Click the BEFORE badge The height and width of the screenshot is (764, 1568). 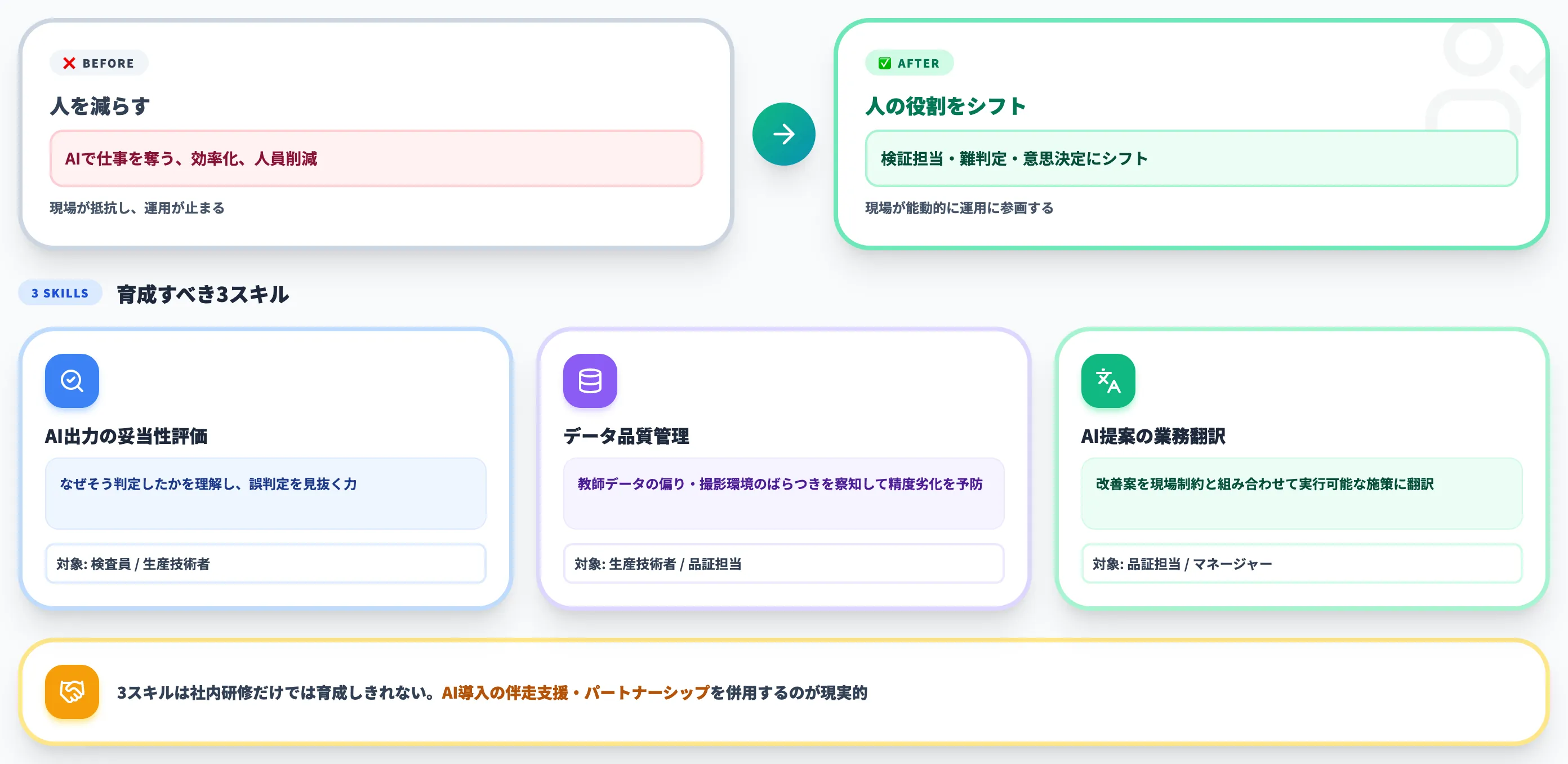tap(99, 63)
